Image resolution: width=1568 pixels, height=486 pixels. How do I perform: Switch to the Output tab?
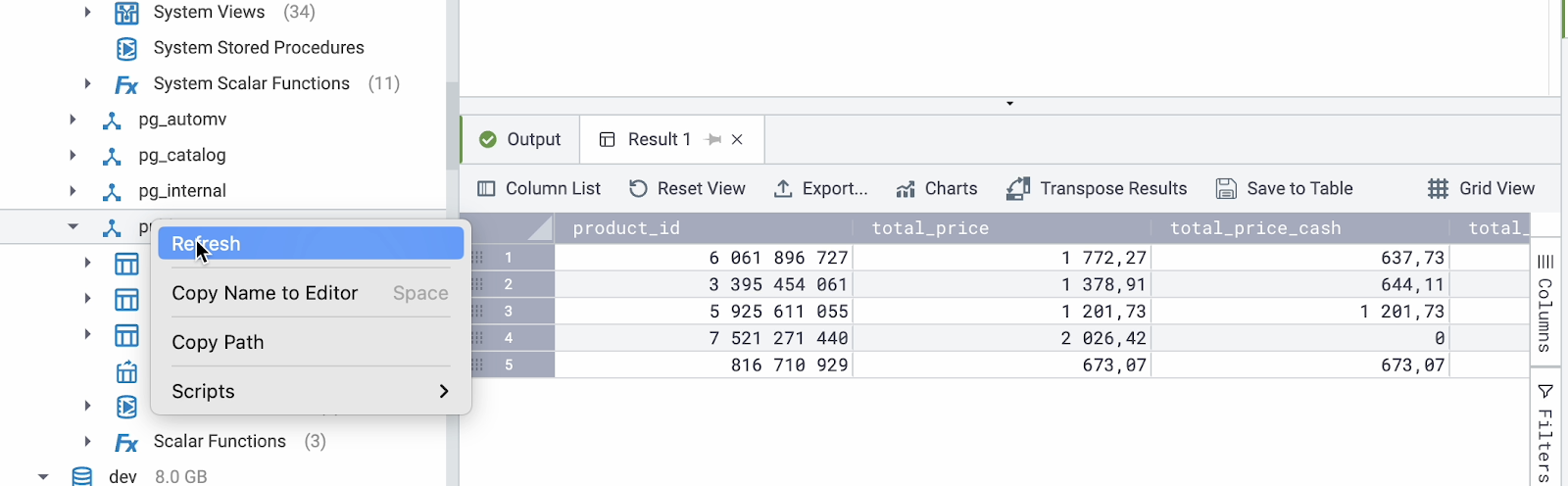(520, 140)
